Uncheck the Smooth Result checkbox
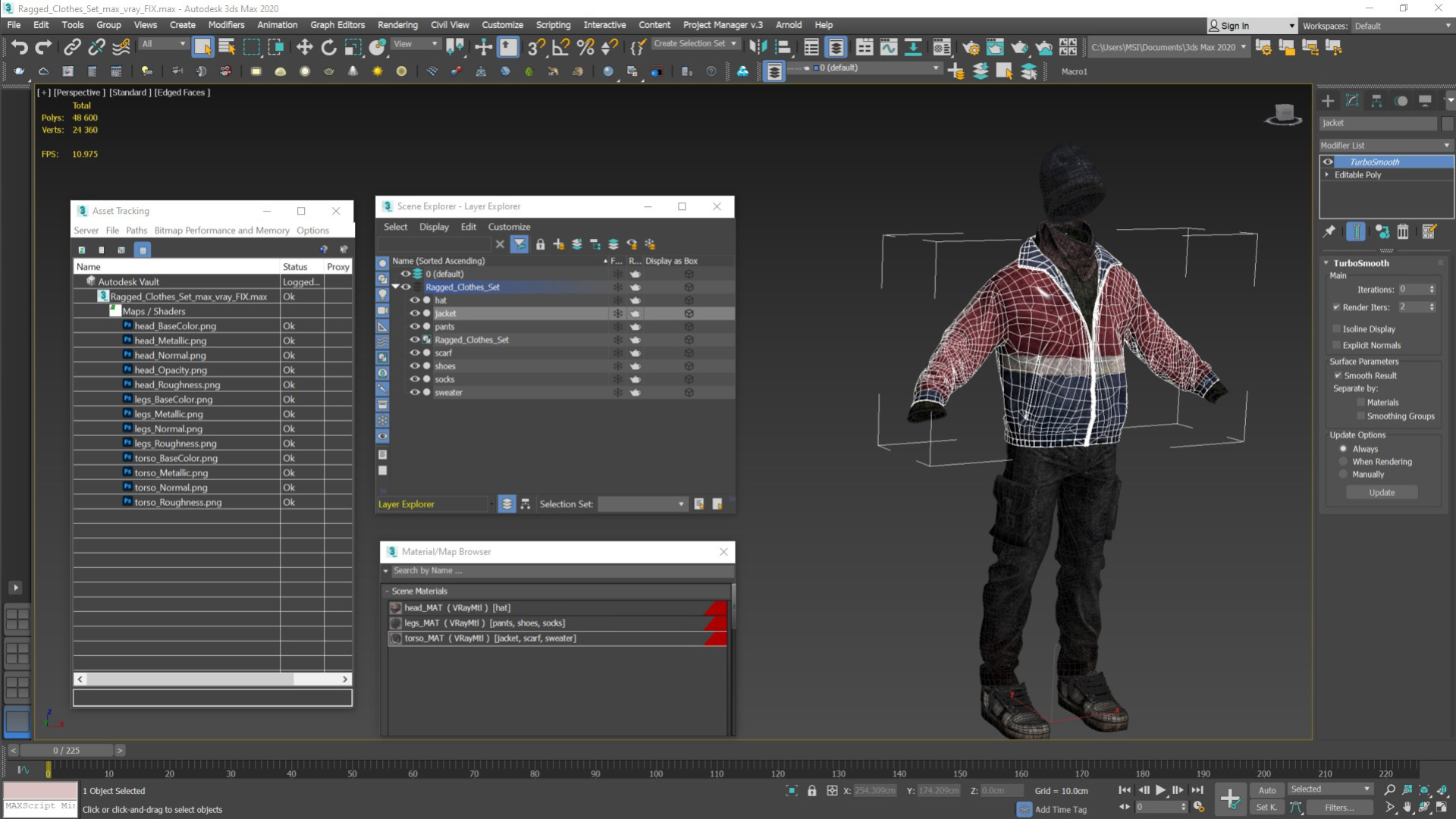 pyautogui.click(x=1338, y=375)
